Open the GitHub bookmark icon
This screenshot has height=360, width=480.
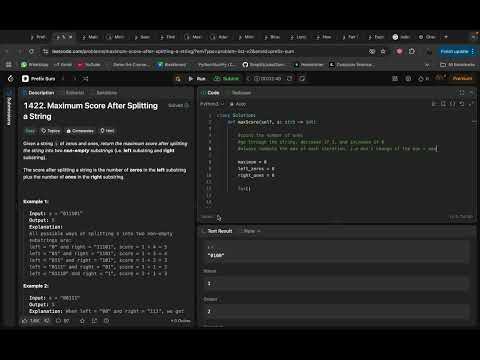click(x=245, y=65)
